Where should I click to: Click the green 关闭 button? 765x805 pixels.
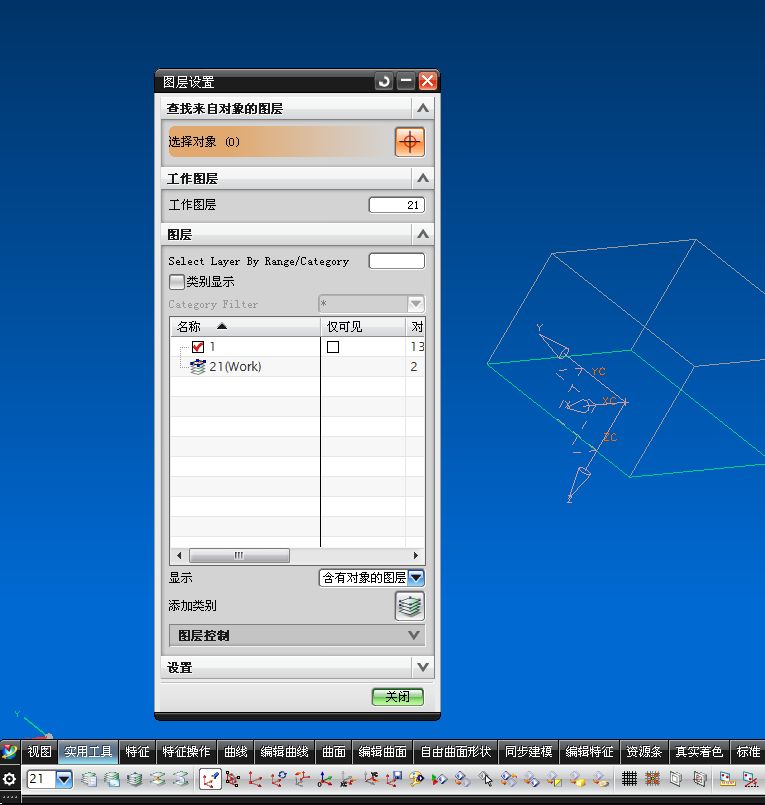click(397, 697)
